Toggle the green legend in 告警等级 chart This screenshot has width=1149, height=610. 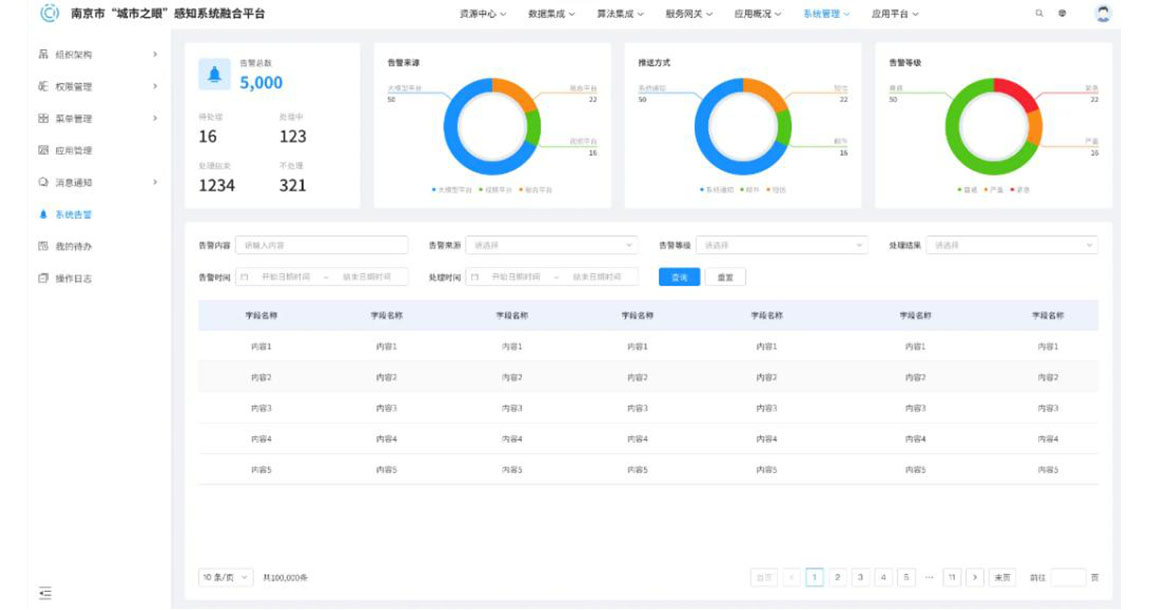[964, 189]
